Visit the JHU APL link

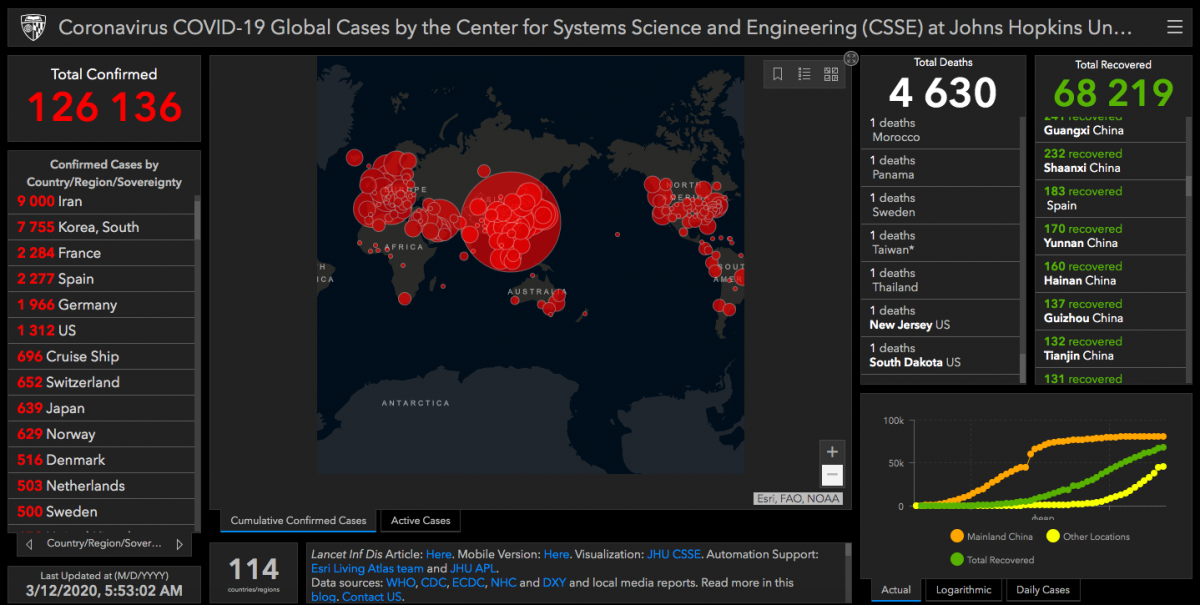[x=473, y=568]
